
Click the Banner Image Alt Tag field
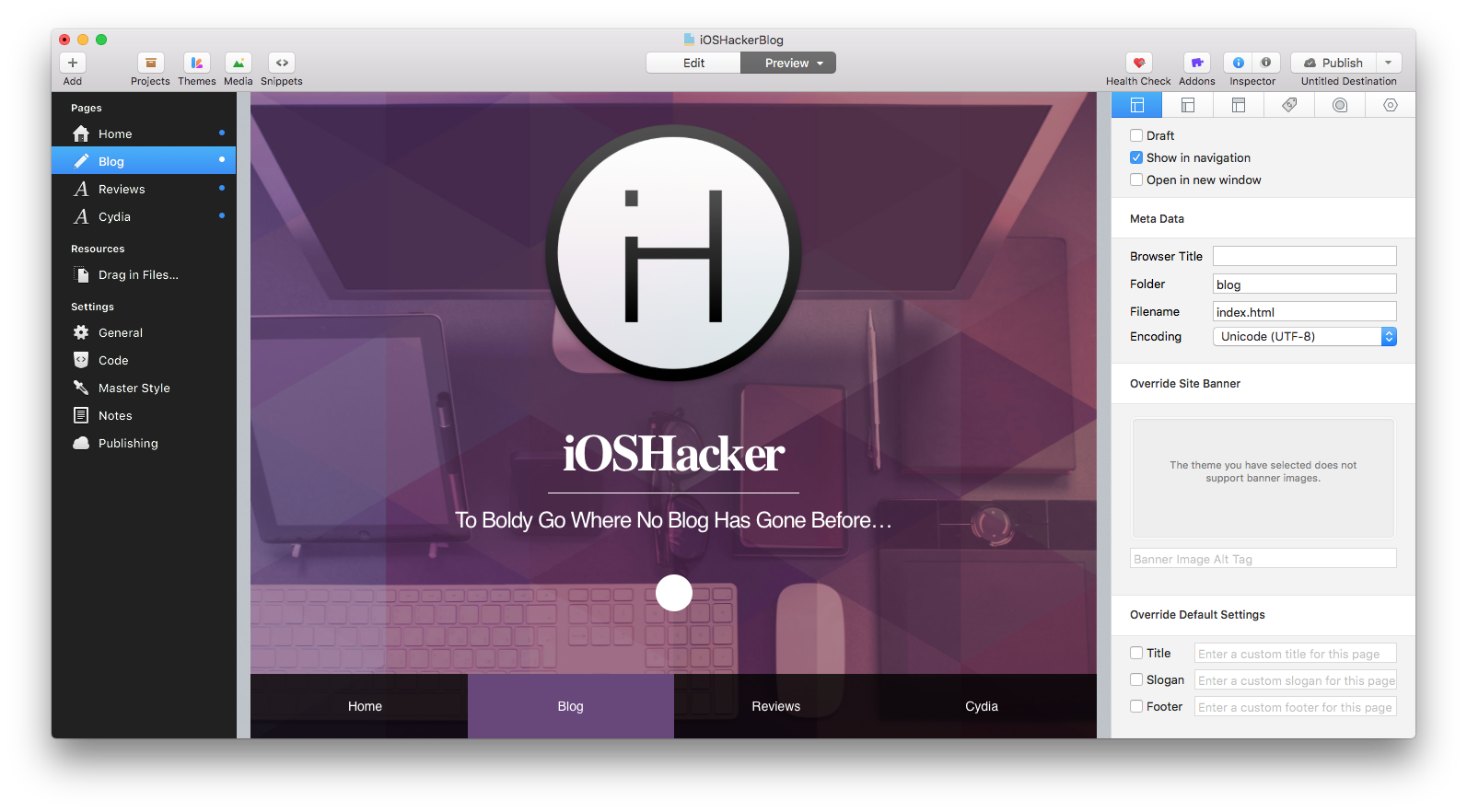pos(1263,559)
